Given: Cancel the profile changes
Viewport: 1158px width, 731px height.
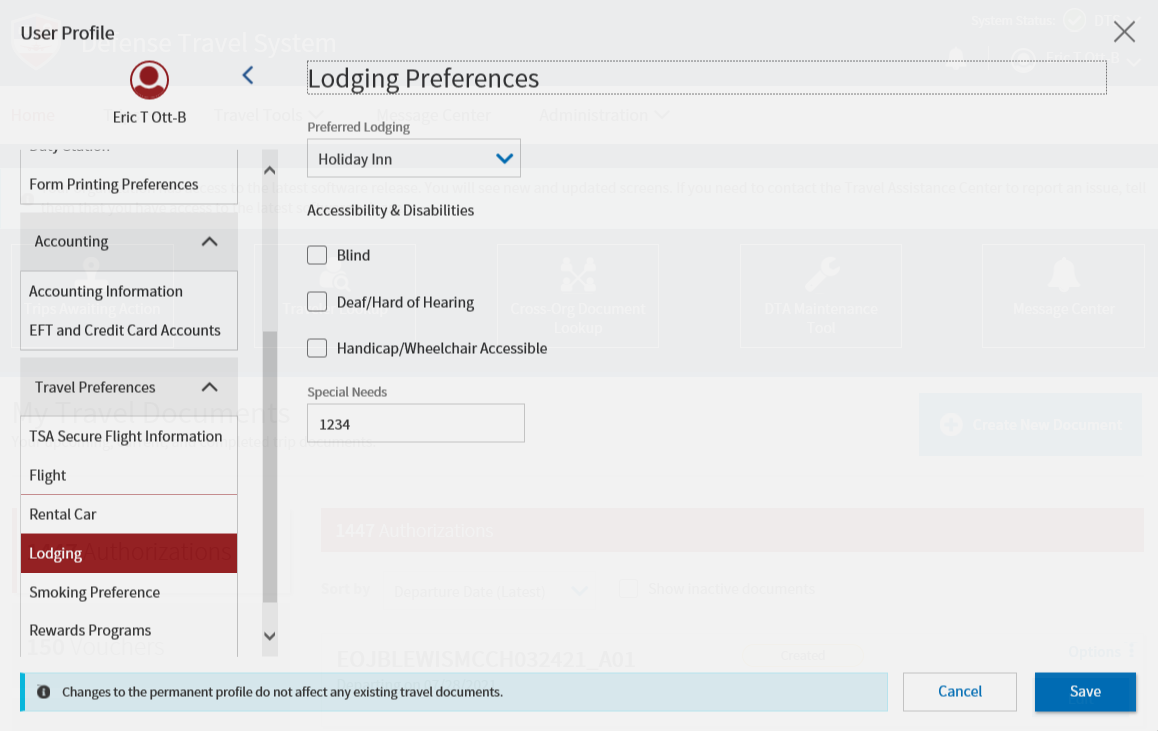Looking at the screenshot, I should (x=959, y=692).
